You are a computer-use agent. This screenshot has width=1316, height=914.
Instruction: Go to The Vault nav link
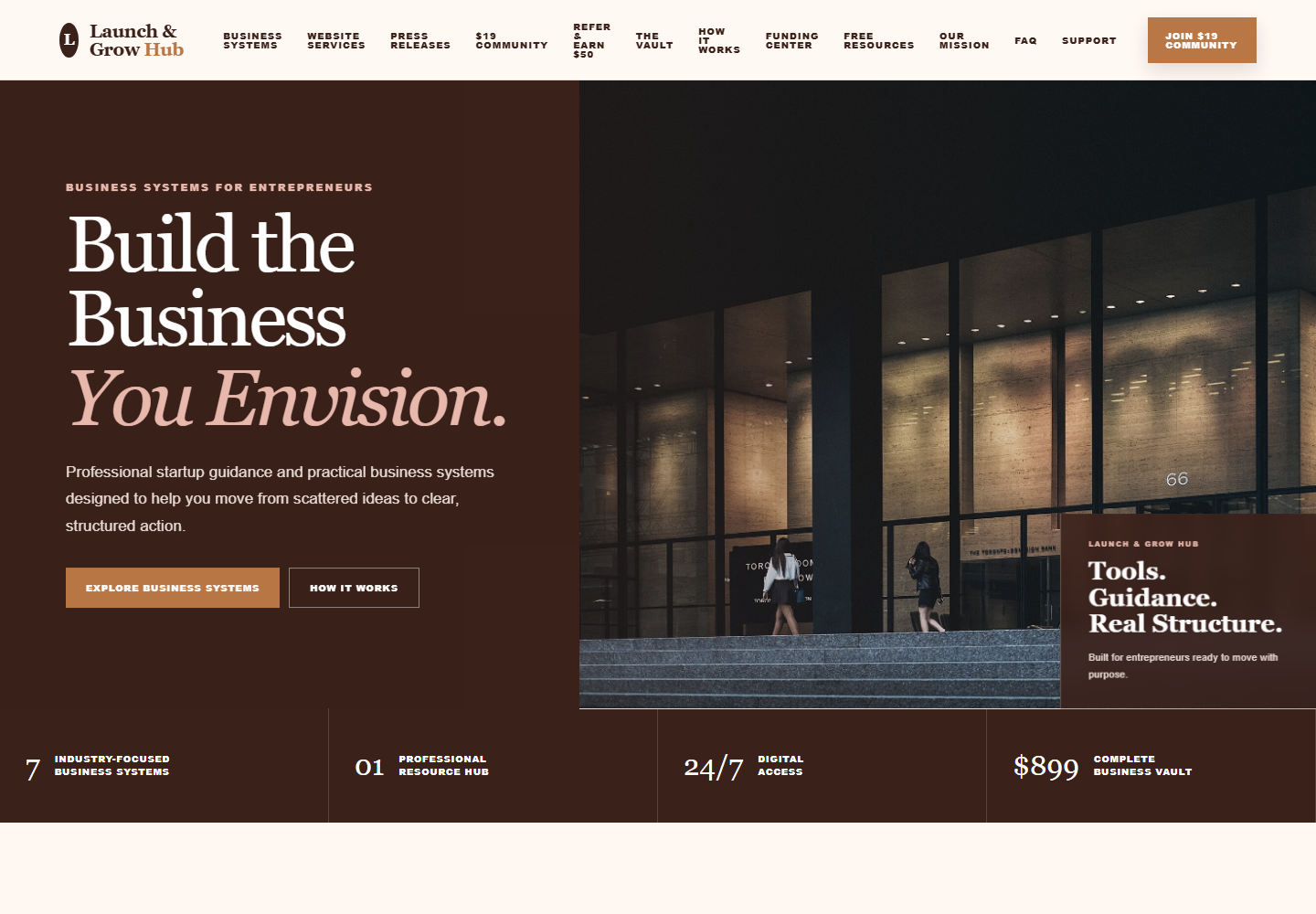(x=654, y=40)
